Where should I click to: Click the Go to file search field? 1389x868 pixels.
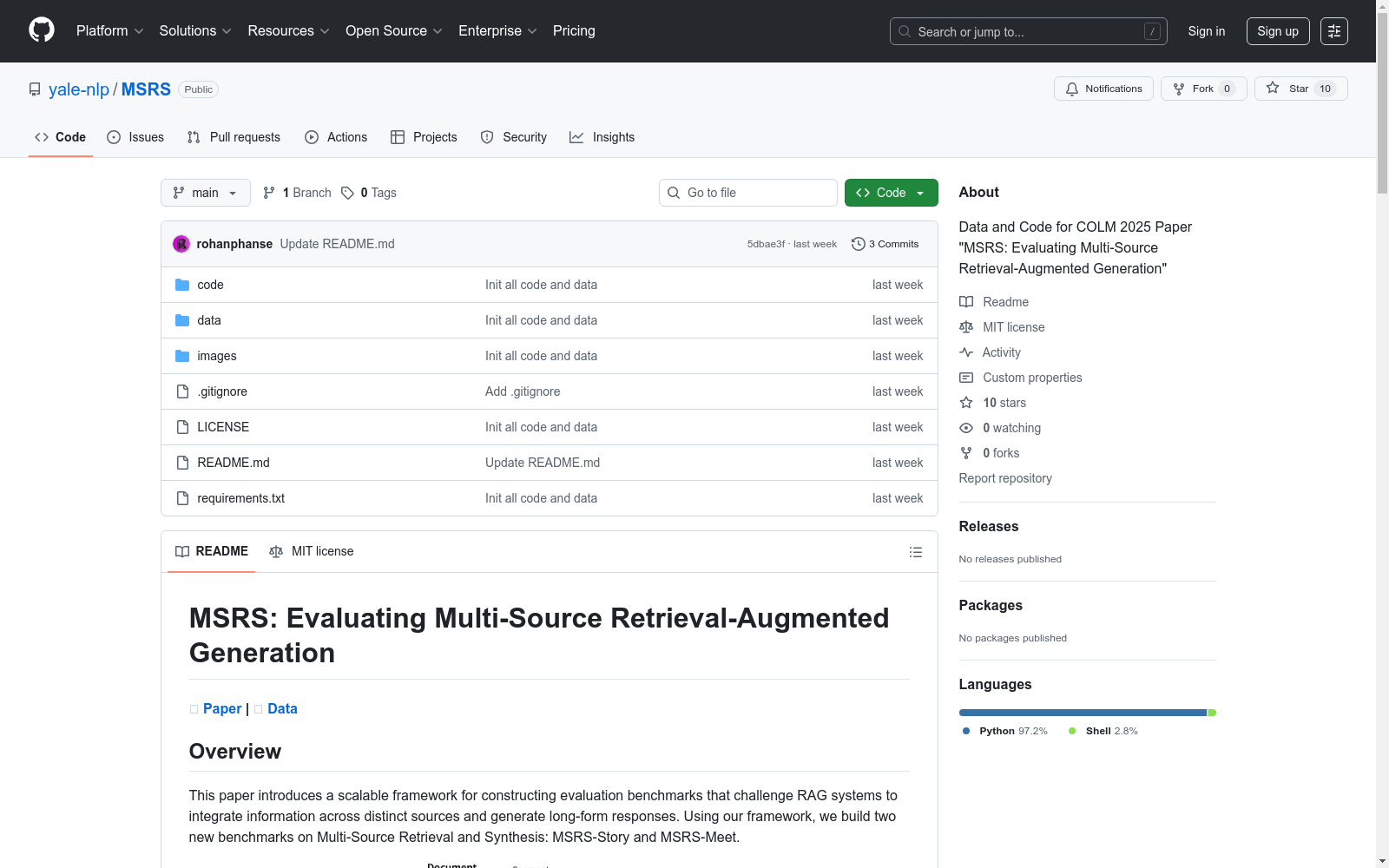coord(748,193)
